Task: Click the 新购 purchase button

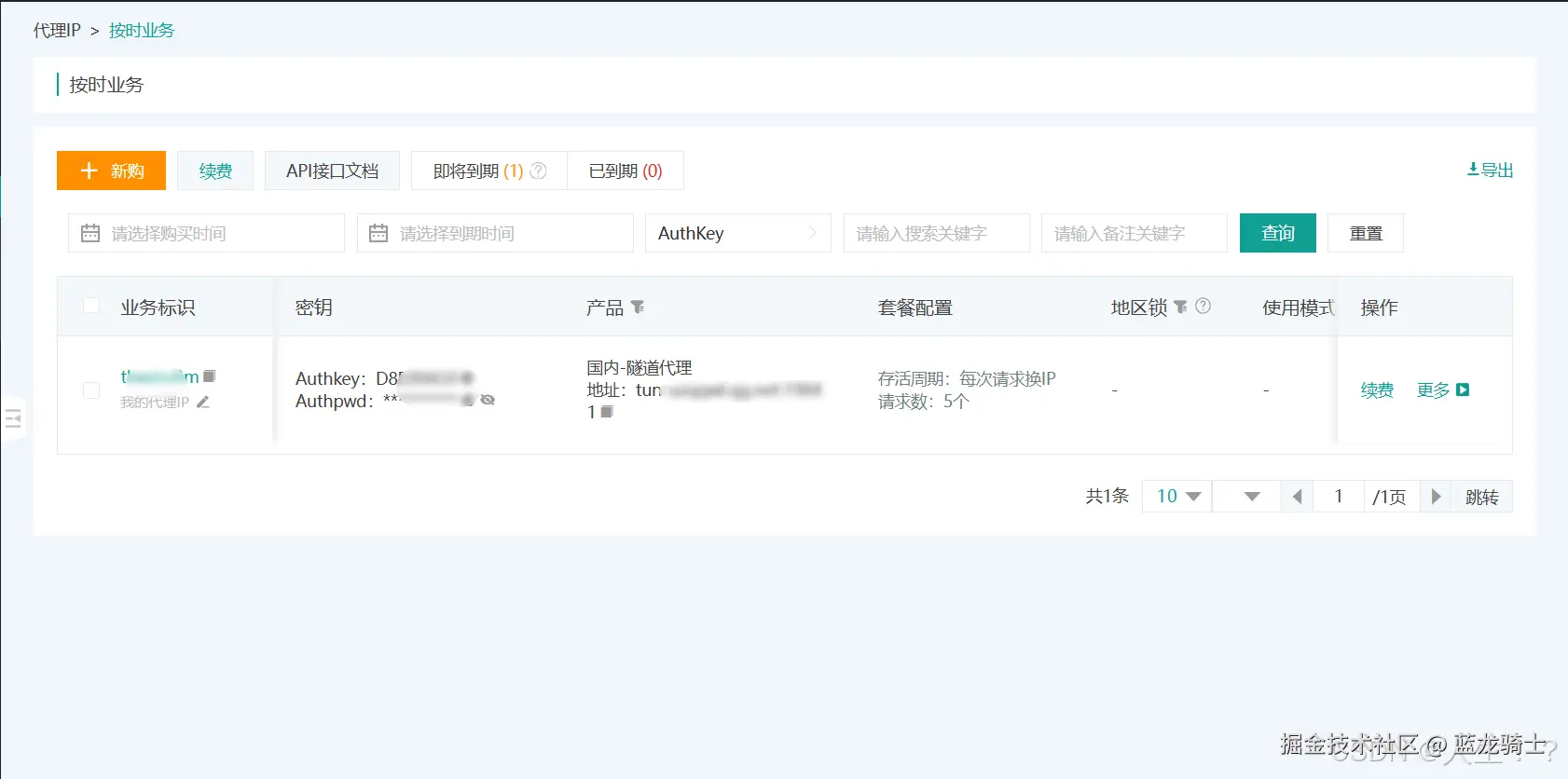Action: 111,171
